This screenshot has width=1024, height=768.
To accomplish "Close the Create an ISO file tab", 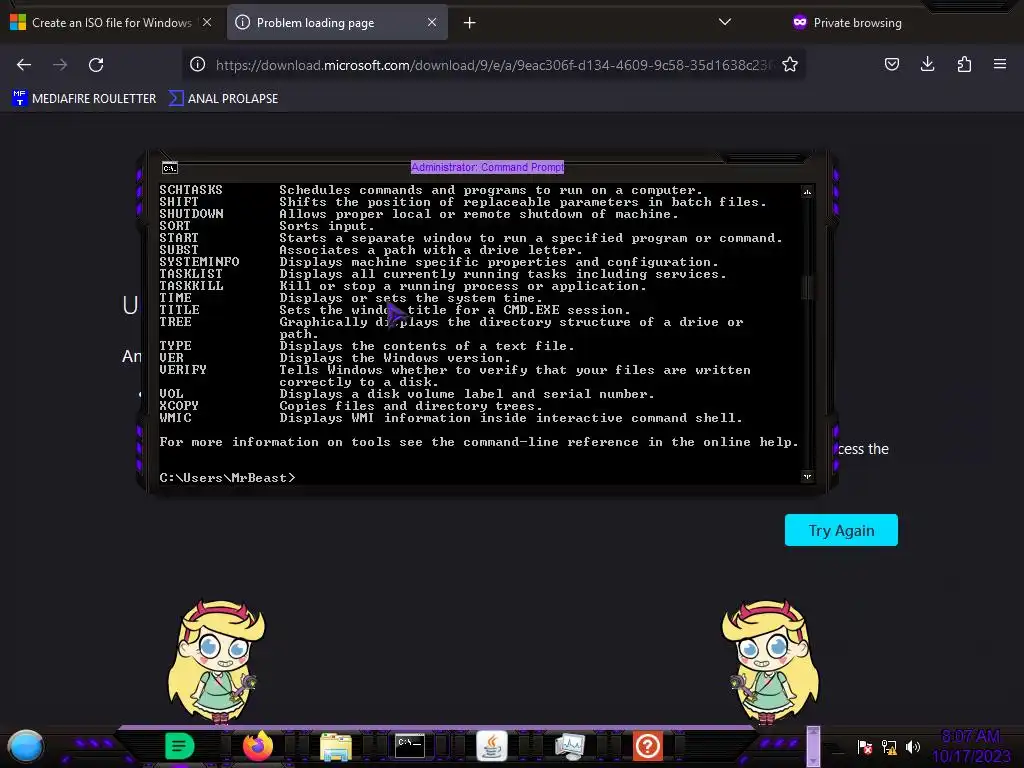I will tap(207, 22).
